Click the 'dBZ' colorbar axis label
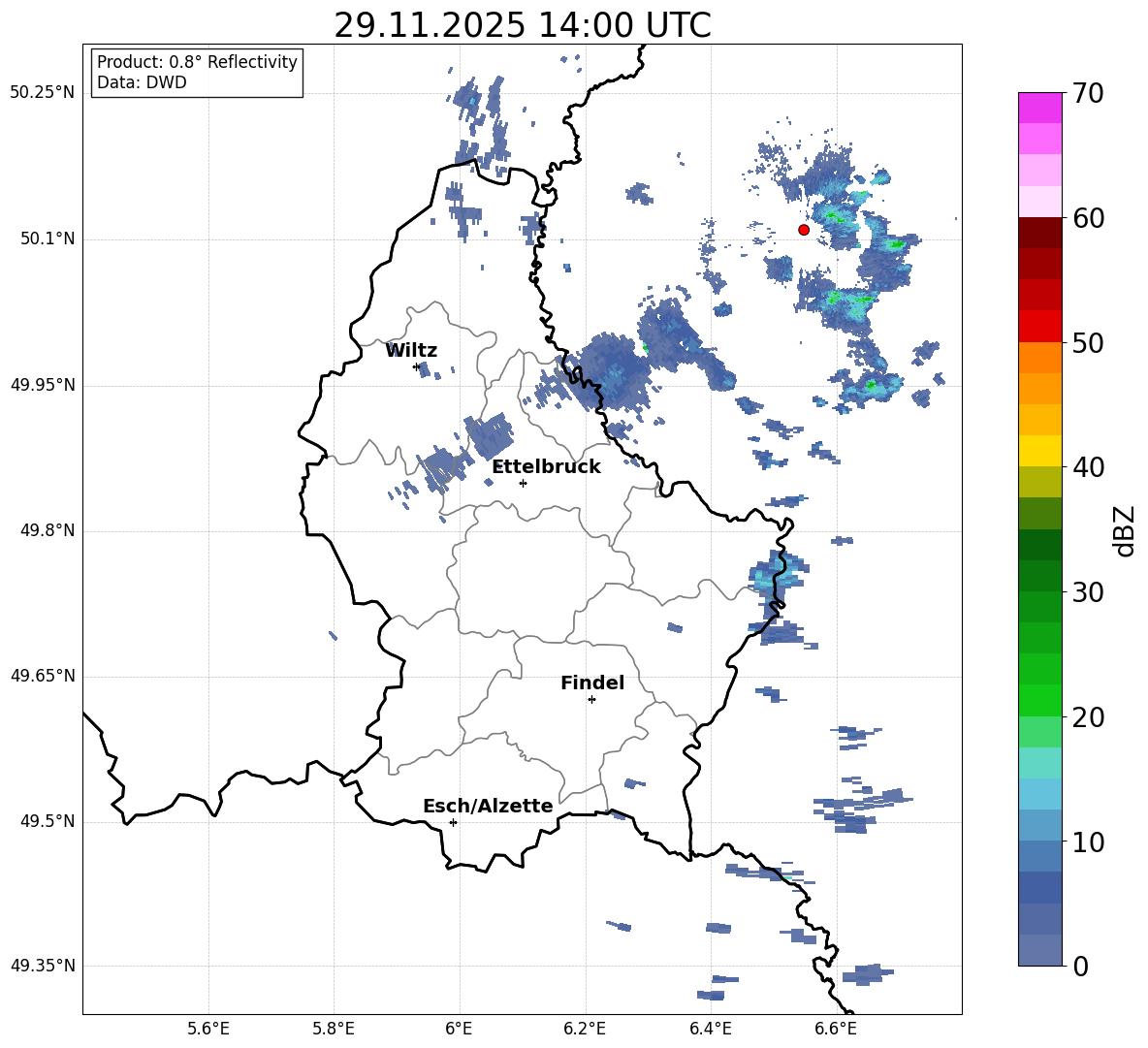 pyautogui.click(x=1126, y=530)
